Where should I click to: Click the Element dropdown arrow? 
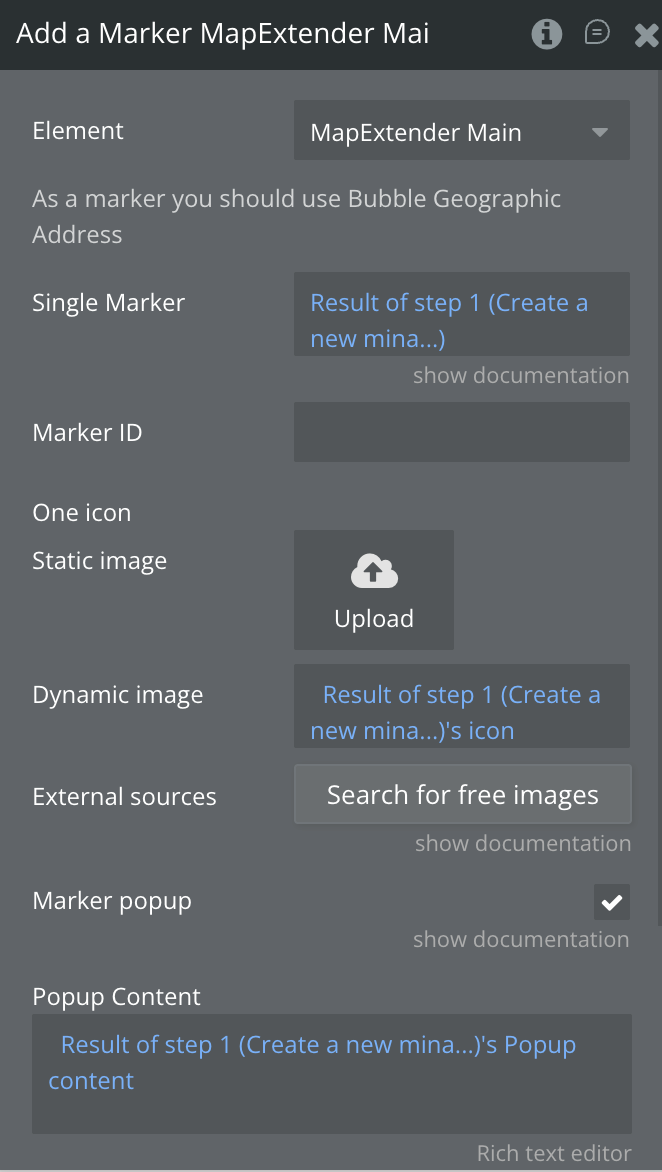point(600,132)
